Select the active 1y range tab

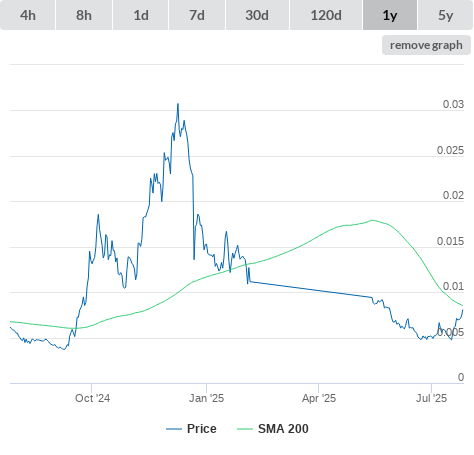click(390, 15)
